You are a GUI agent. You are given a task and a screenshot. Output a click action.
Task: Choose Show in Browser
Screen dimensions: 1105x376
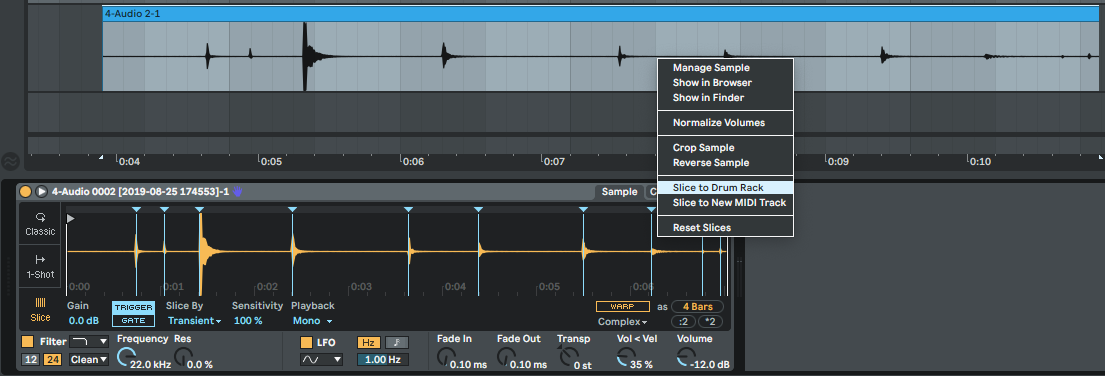tap(712, 82)
